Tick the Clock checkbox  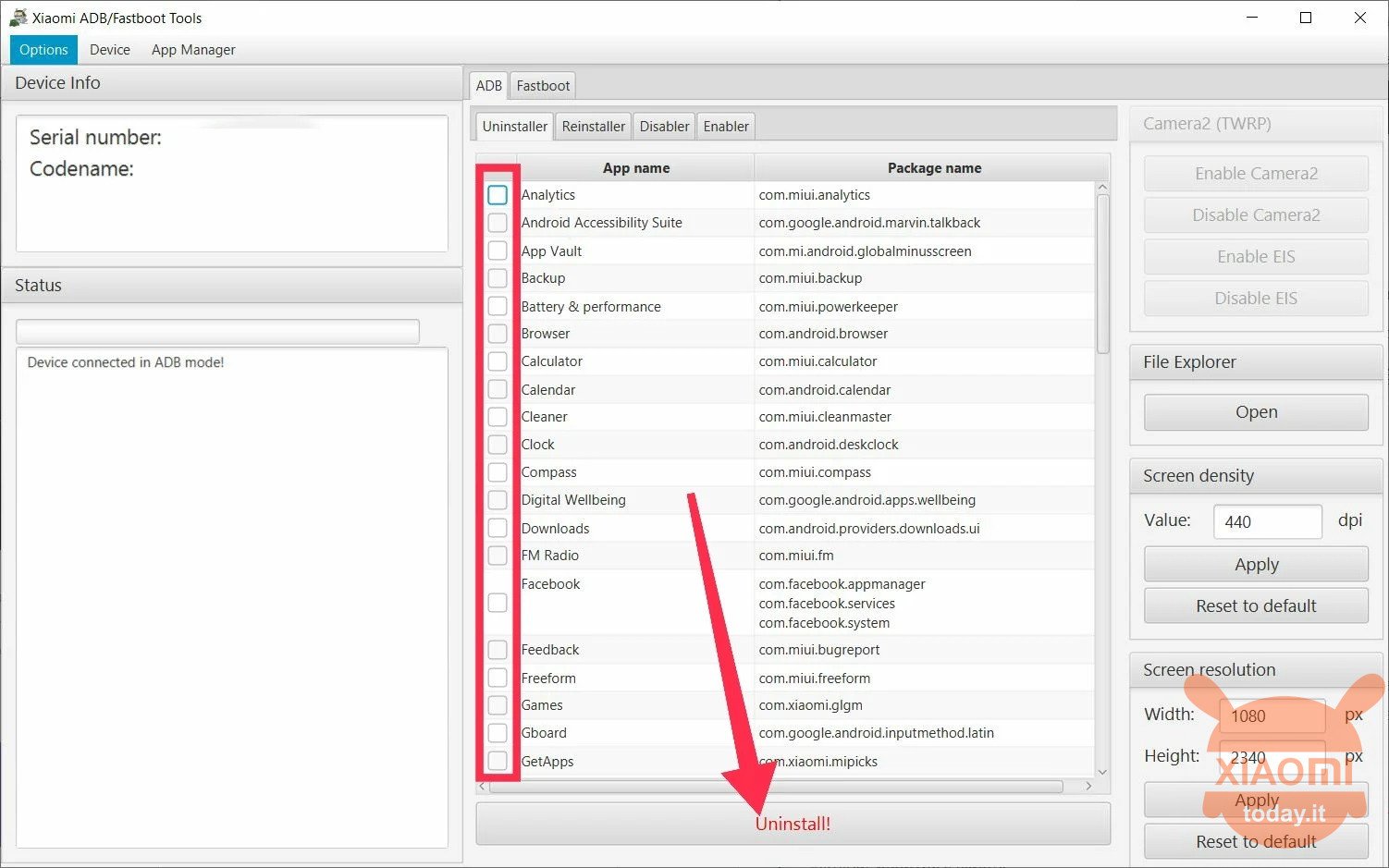pos(498,445)
